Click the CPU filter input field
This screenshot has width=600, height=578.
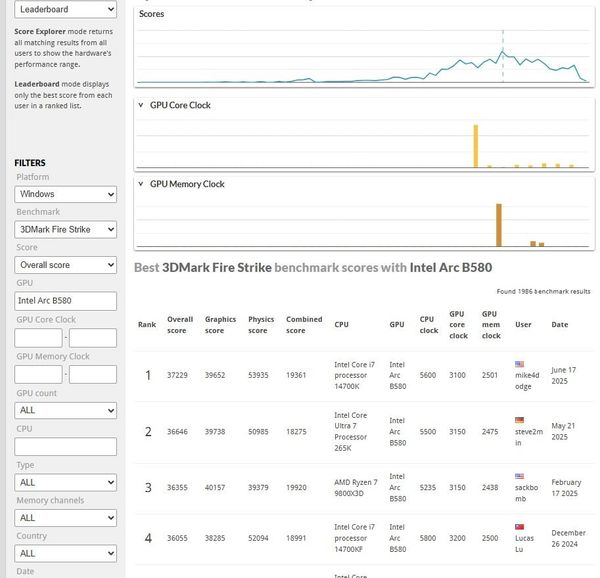click(x=65, y=446)
